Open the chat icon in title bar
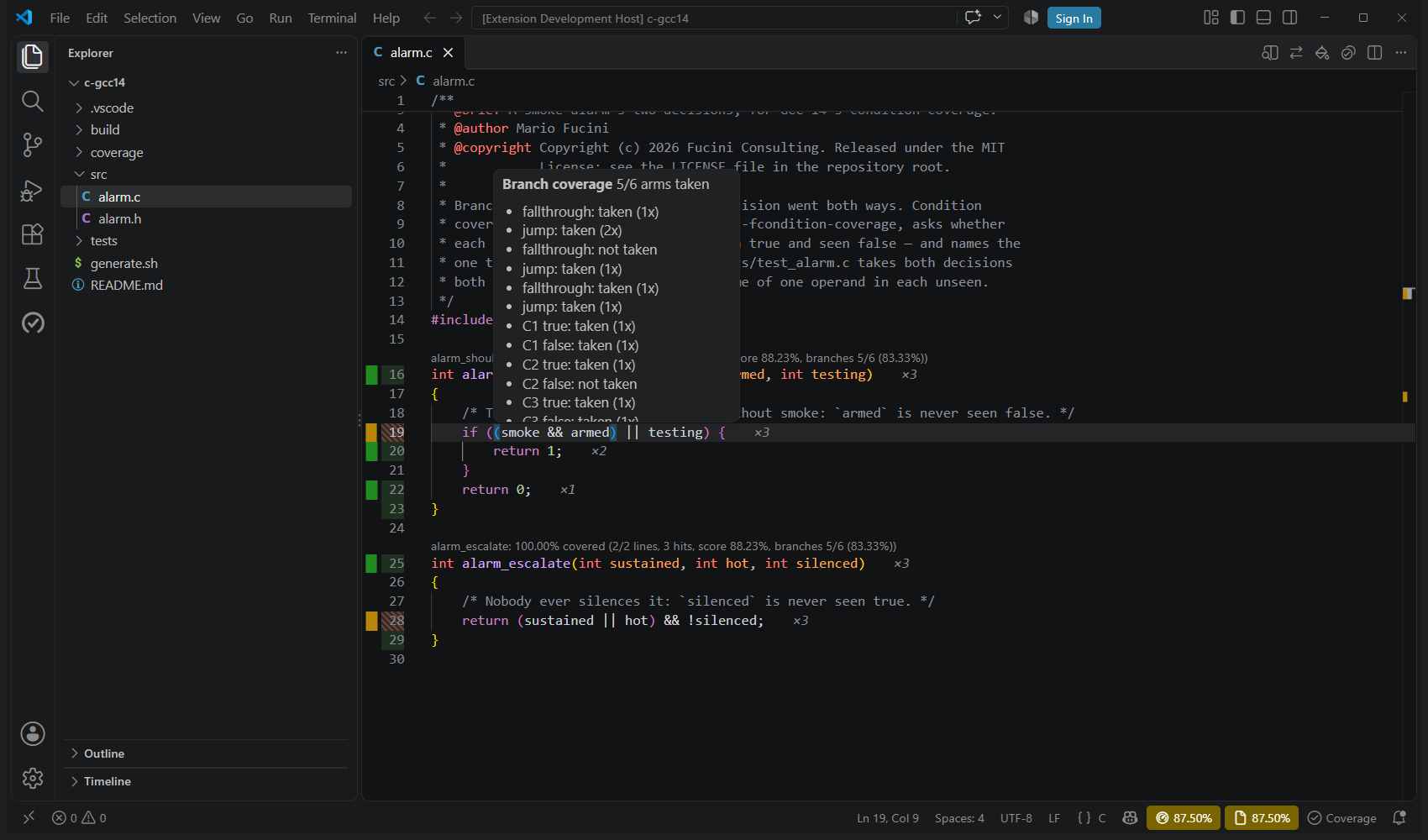The image size is (1428, 840). pyautogui.click(x=973, y=18)
